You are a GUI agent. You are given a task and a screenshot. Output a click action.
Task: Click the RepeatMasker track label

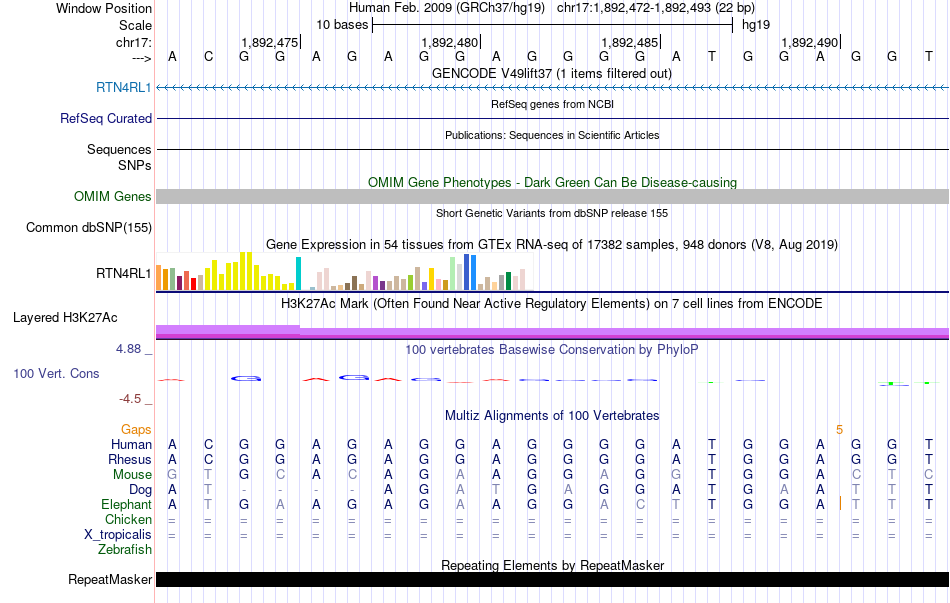[x=110, y=579]
